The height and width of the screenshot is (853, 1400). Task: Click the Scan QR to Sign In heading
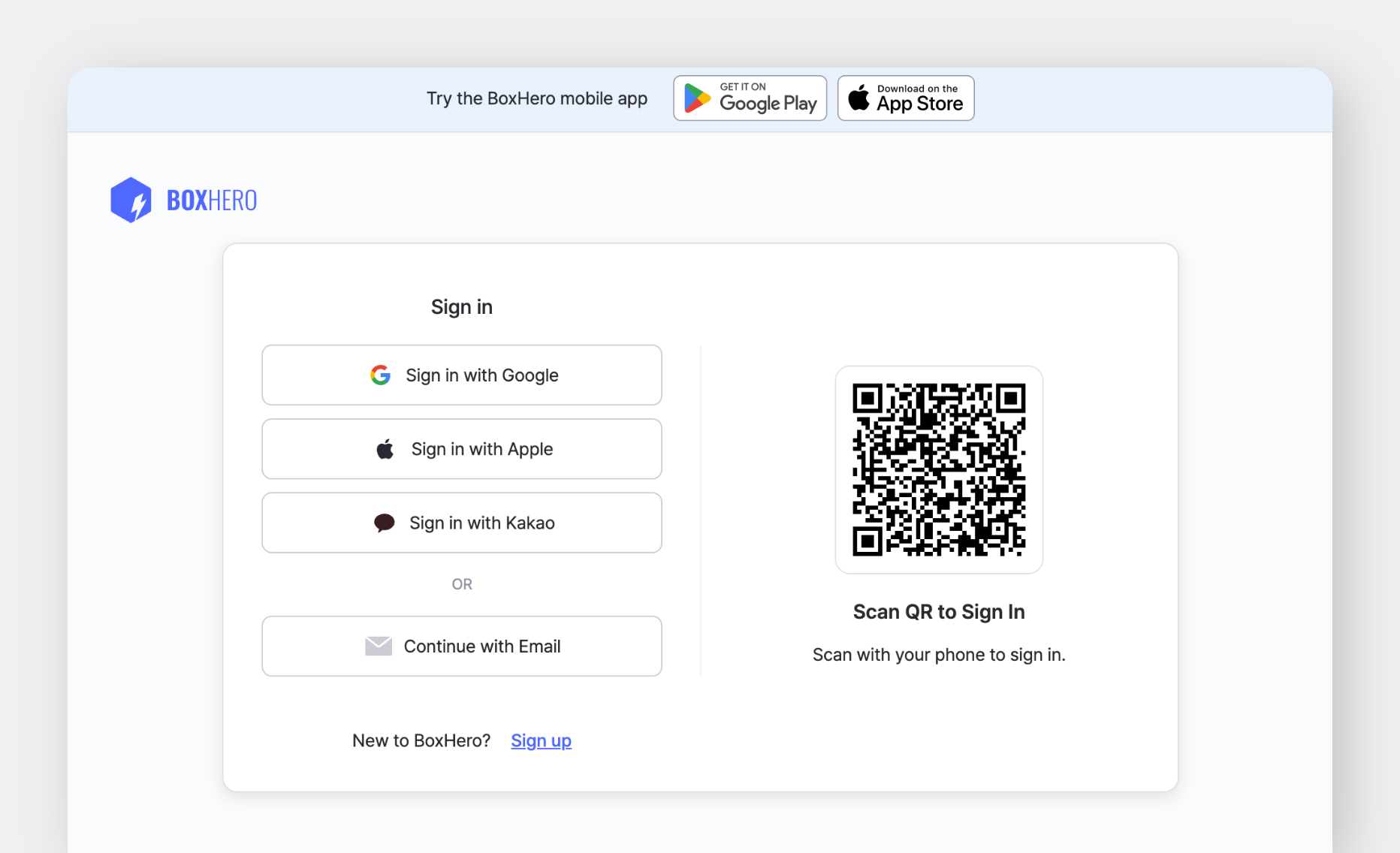point(938,611)
